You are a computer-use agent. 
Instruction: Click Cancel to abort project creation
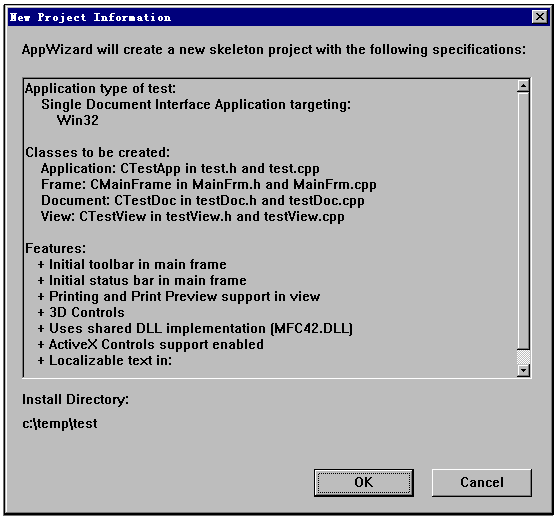click(x=481, y=482)
